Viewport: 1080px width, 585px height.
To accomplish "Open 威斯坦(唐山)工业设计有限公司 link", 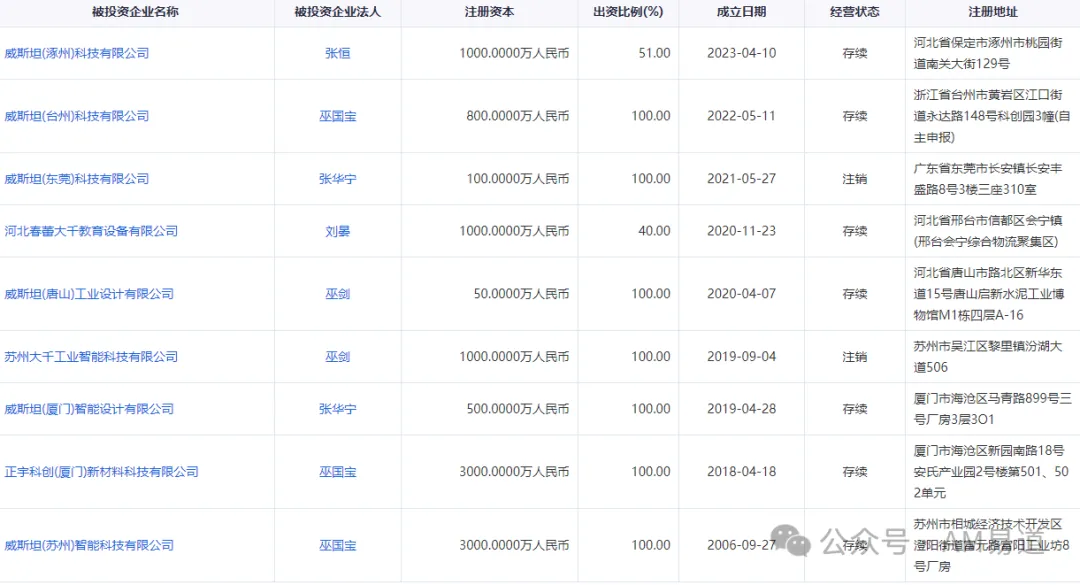I will pyautogui.click(x=89, y=294).
